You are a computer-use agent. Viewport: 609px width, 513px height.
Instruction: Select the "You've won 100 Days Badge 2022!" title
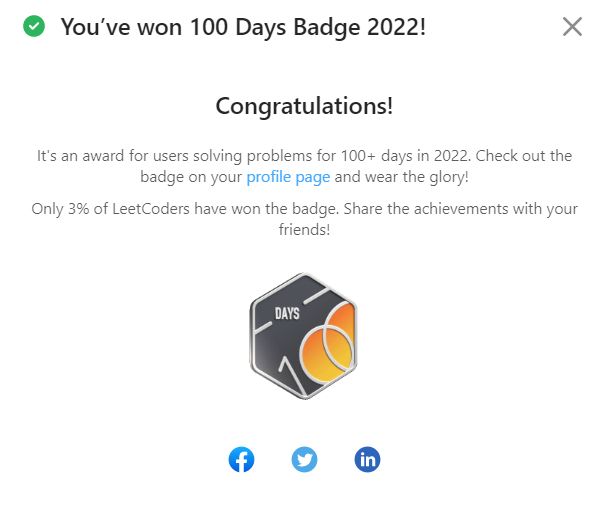[x=243, y=27]
